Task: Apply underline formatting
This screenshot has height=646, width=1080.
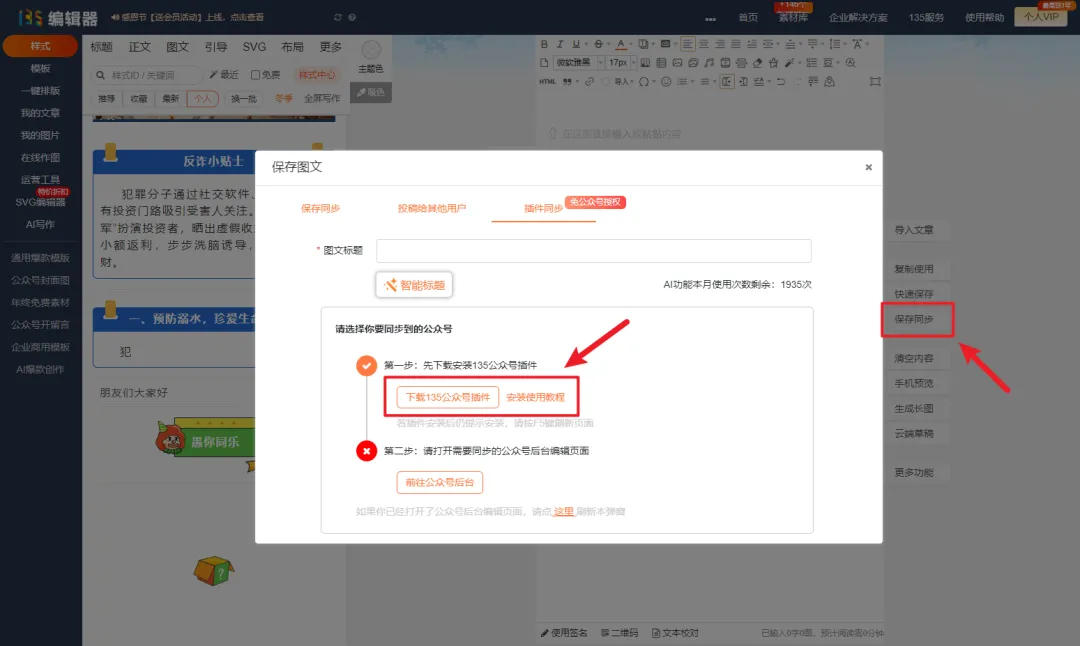Action: pyautogui.click(x=577, y=44)
